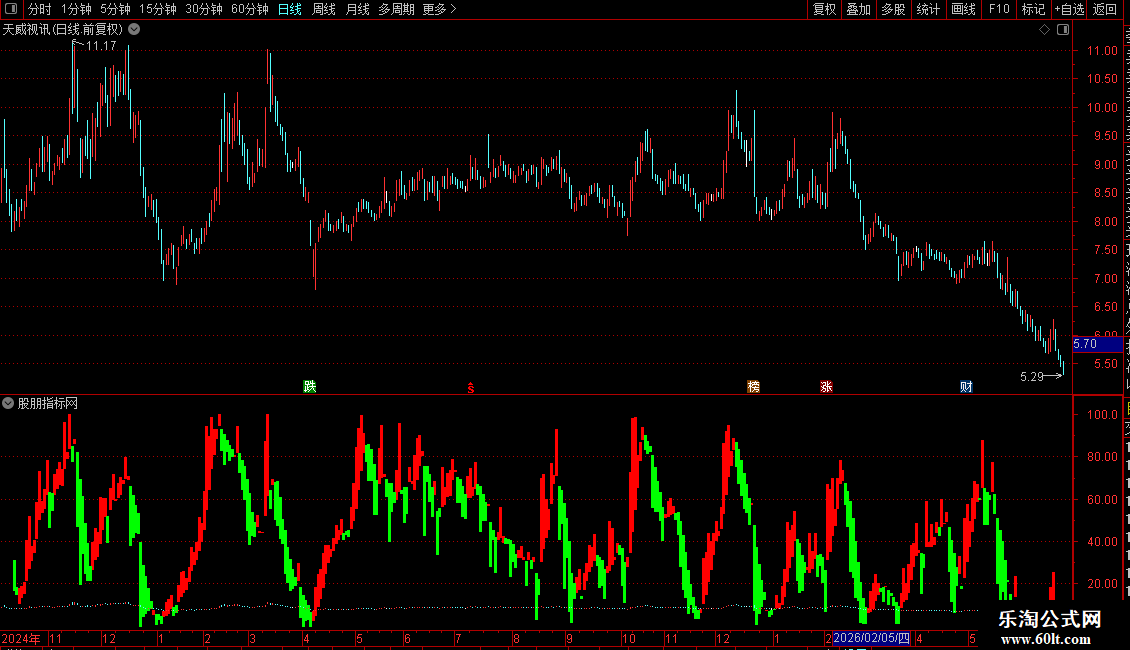Click the 股朋指标网 indicator name

(x=48, y=403)
